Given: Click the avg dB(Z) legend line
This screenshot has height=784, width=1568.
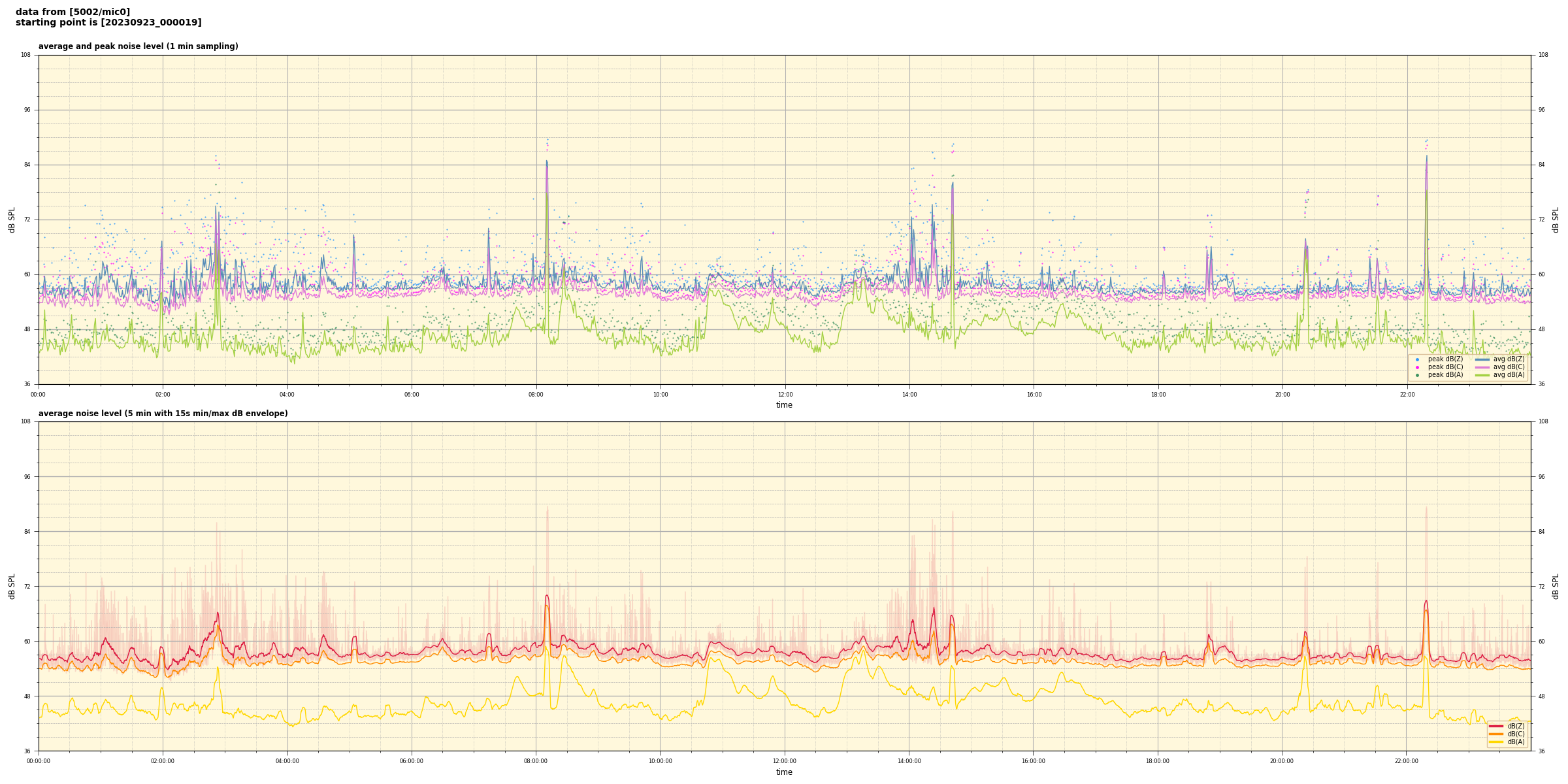Looking at the screenshot, I should tap(1482, 359).
